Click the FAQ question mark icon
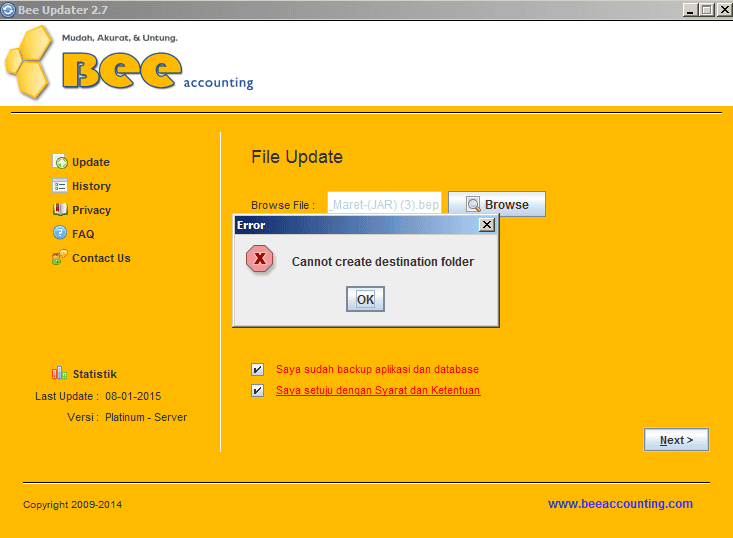 pos(60,234)
